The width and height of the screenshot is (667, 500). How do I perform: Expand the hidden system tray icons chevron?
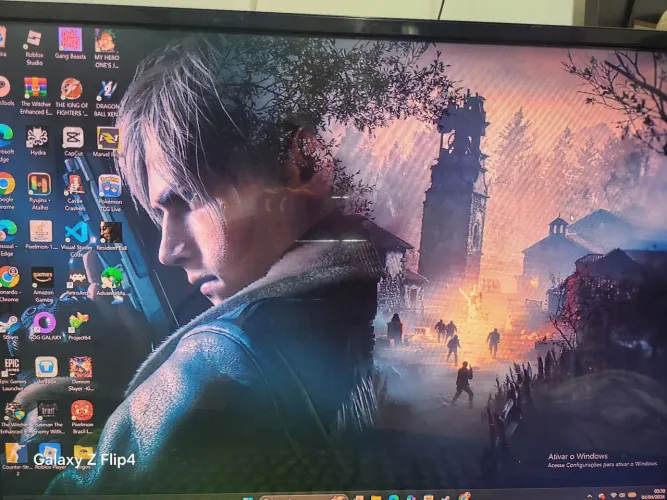click(590, 496)
